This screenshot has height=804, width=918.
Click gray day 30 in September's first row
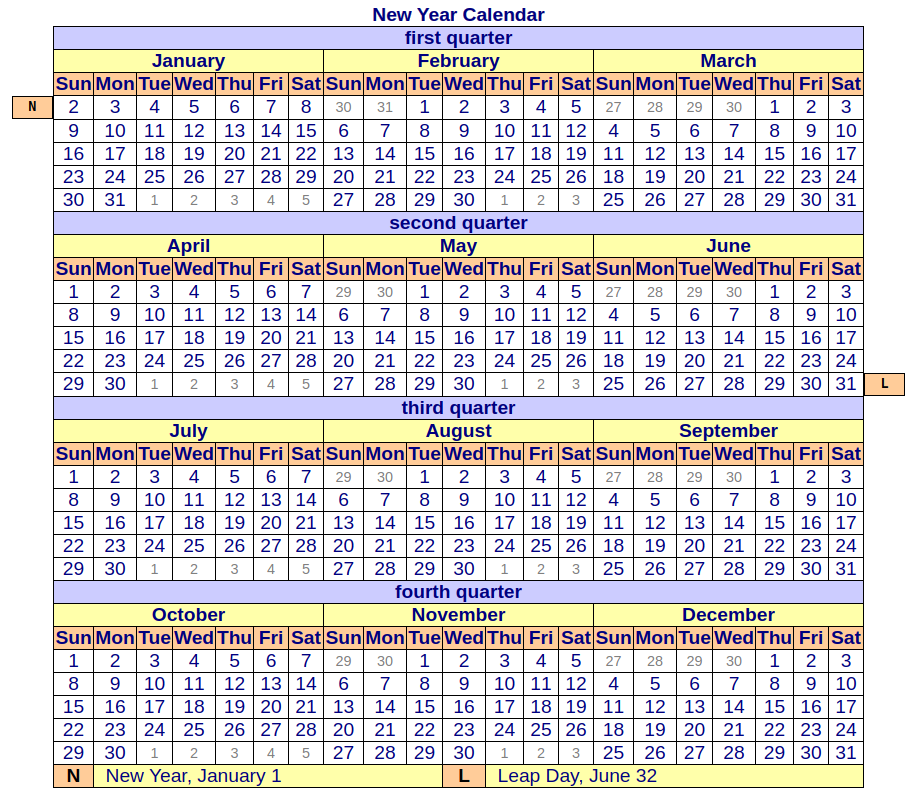[734, 477]
